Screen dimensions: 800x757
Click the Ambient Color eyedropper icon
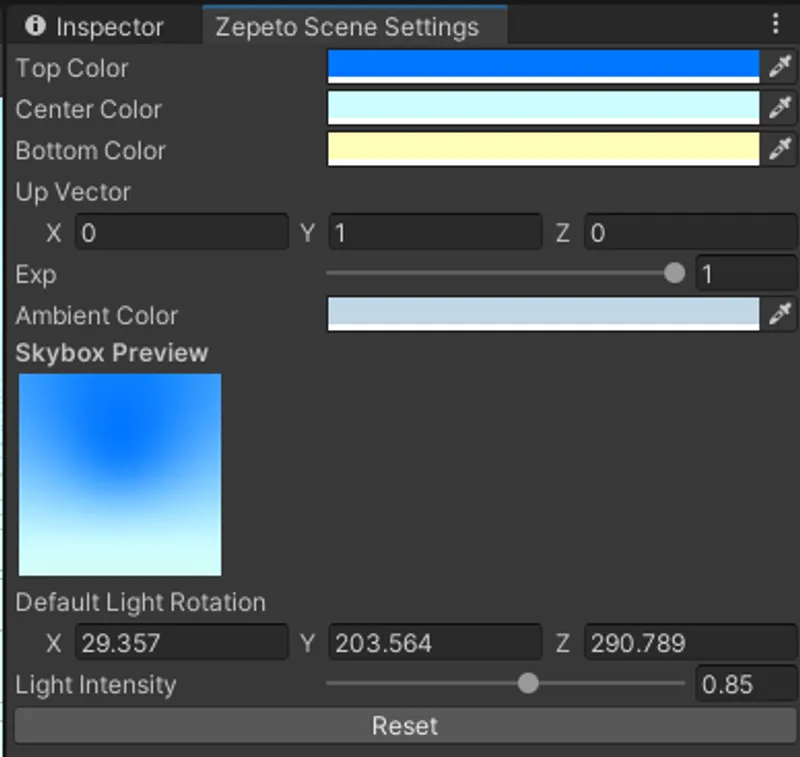point(780,314)
